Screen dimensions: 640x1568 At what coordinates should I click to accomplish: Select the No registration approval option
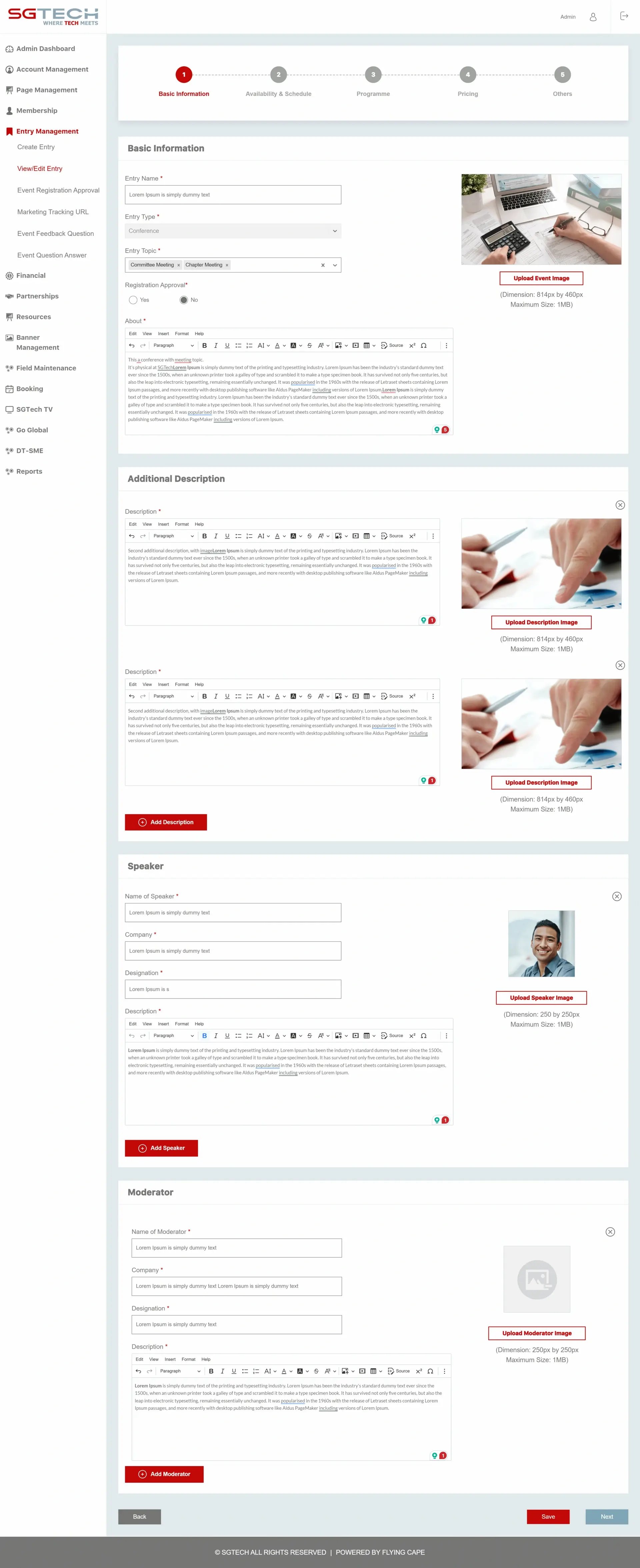[x=184, y=299]
